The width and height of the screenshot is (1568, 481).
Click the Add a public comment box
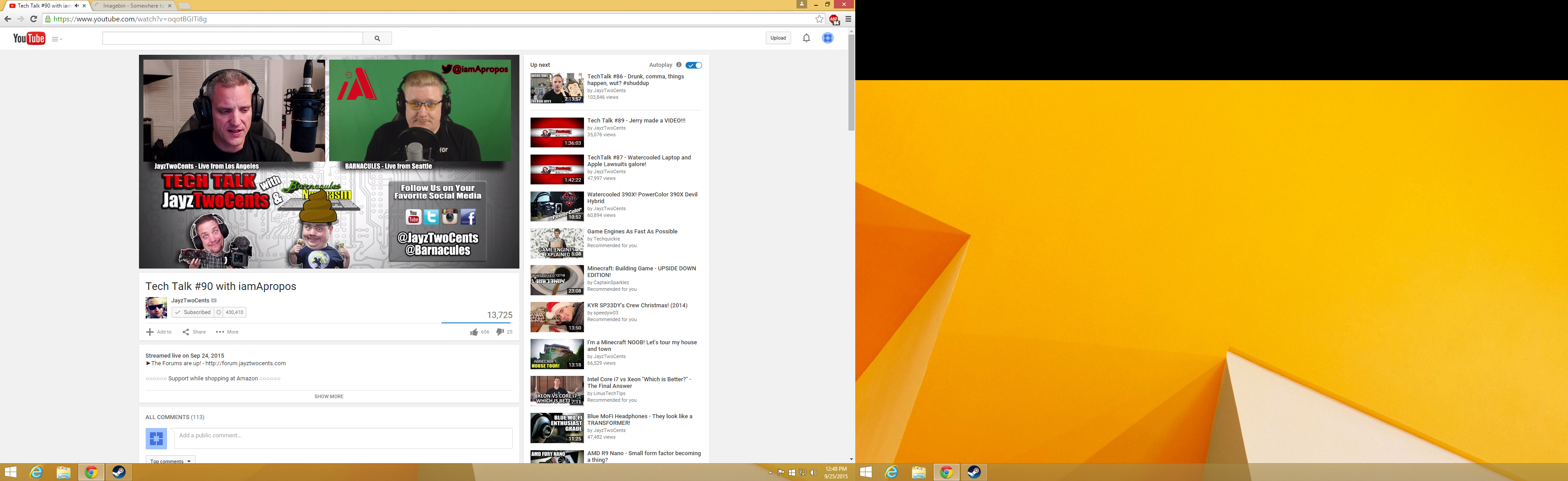coord(343,438)
